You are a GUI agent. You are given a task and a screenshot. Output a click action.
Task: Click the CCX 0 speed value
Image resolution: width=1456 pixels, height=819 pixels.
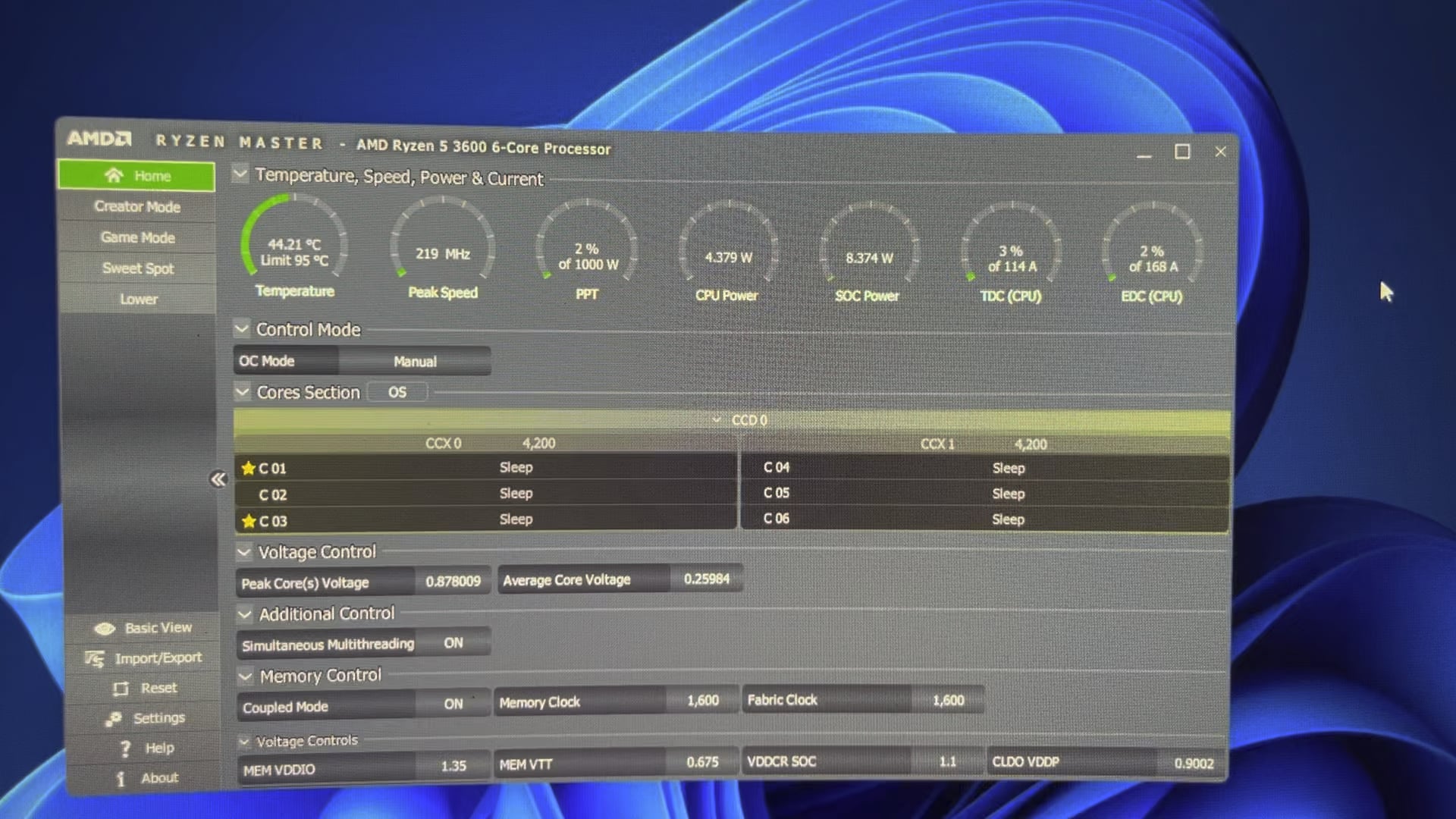point(538,443)
